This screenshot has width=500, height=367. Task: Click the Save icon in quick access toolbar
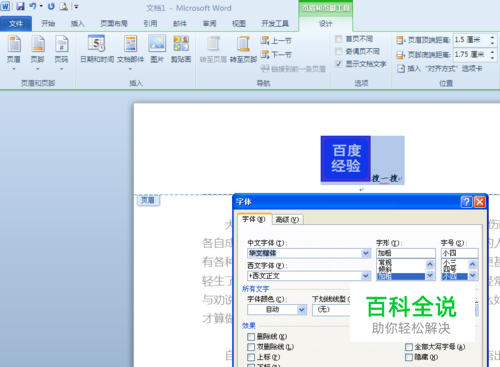[x=20, y=6]
